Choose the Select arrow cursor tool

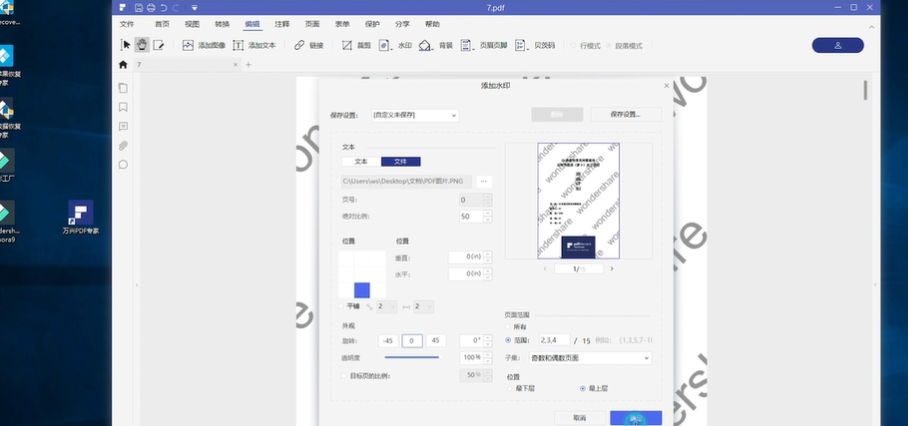[x=126, y=45]
